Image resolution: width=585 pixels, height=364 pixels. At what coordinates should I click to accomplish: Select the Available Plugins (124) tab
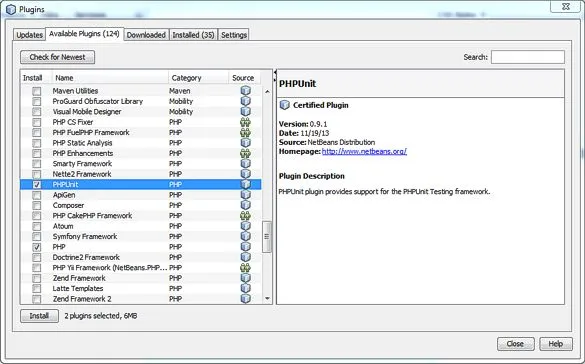84,34
